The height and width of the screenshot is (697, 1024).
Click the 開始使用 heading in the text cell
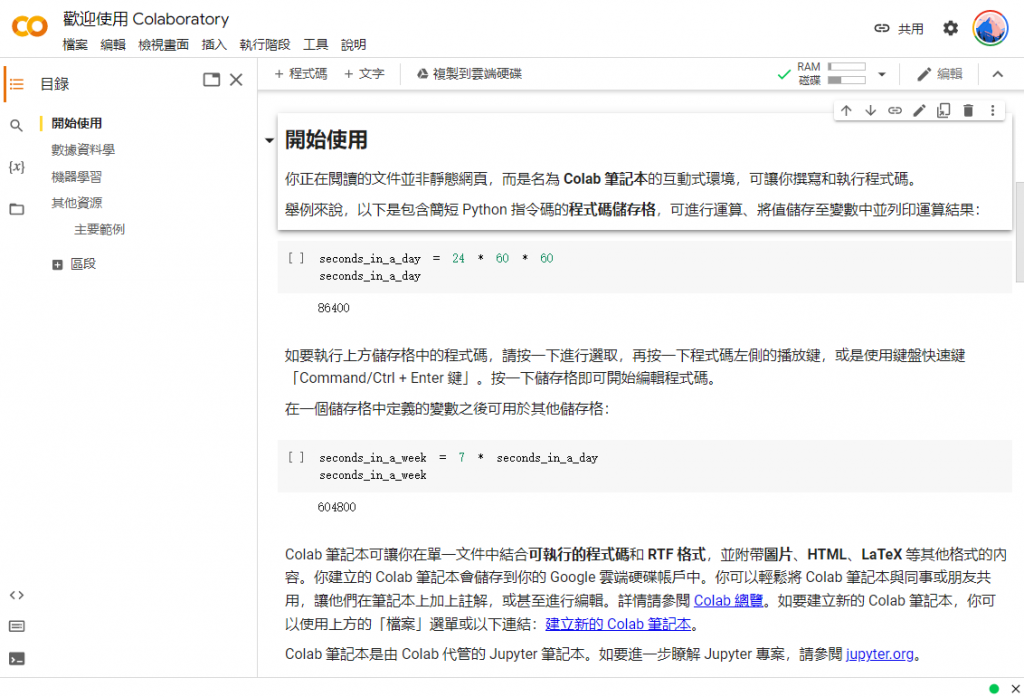327,140
